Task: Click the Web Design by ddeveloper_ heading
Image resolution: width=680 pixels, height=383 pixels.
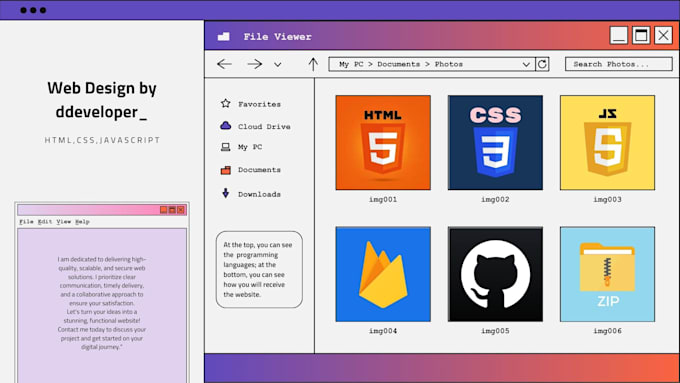Action: pyautogui.click(x=102, y=100)
